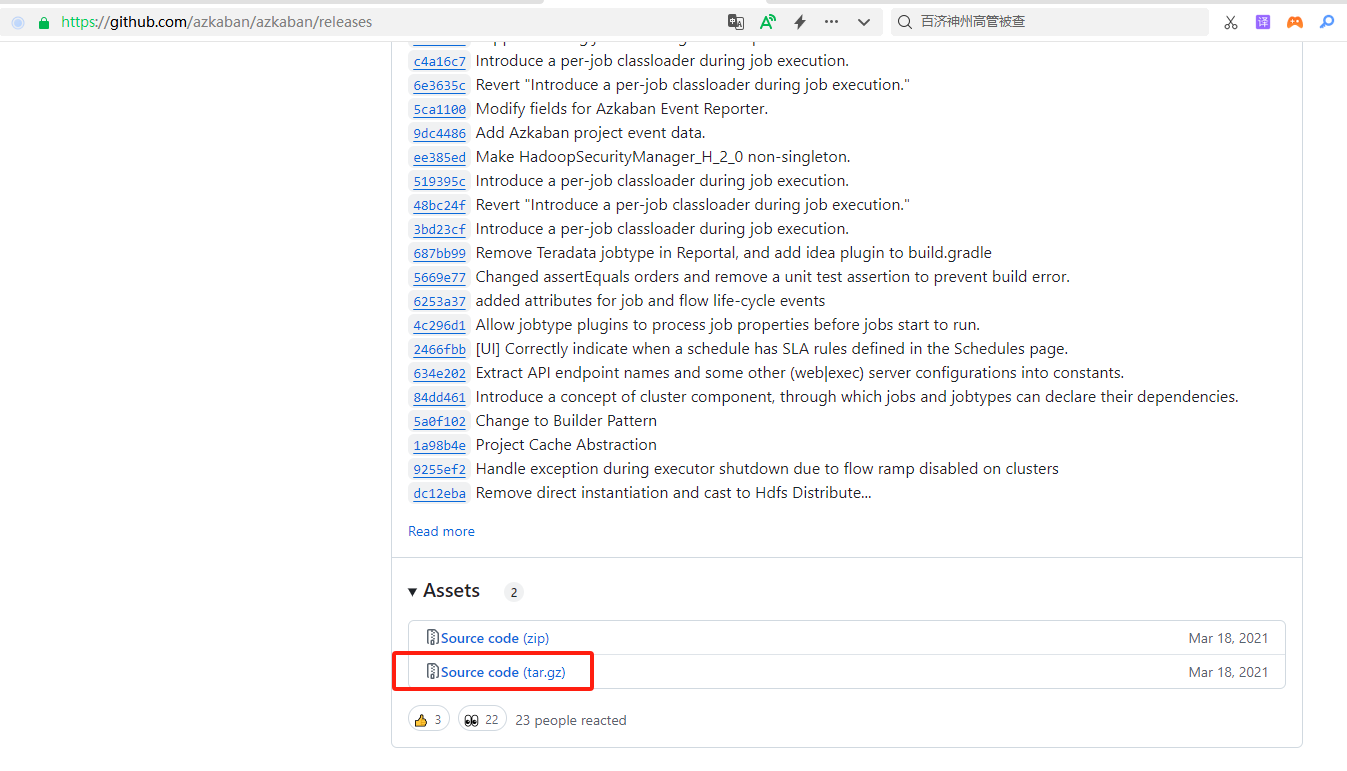The height and width of the screenshot is (771, 1347).
Task: Open commit 6e3635c
Action: (x=440, y=86)
